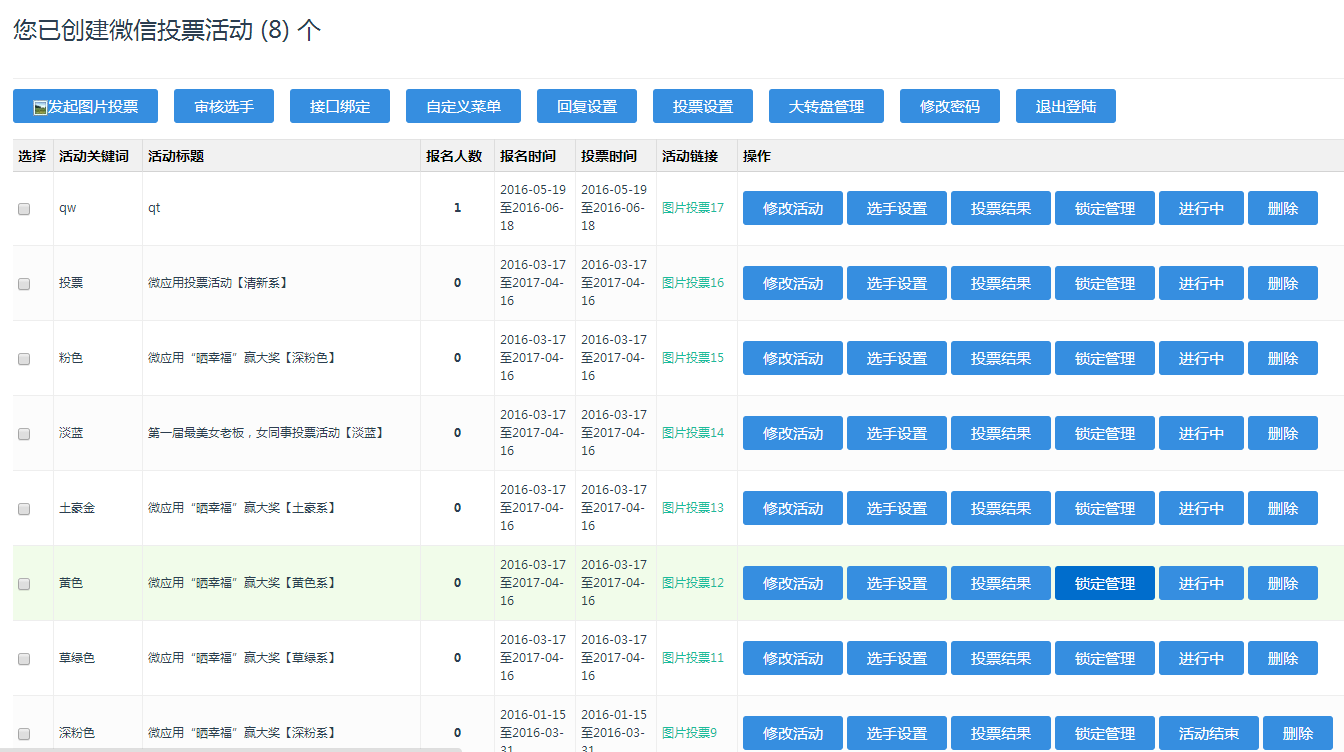
Task: Open the 图片投票17 activity link
Action: click(693, 208)
